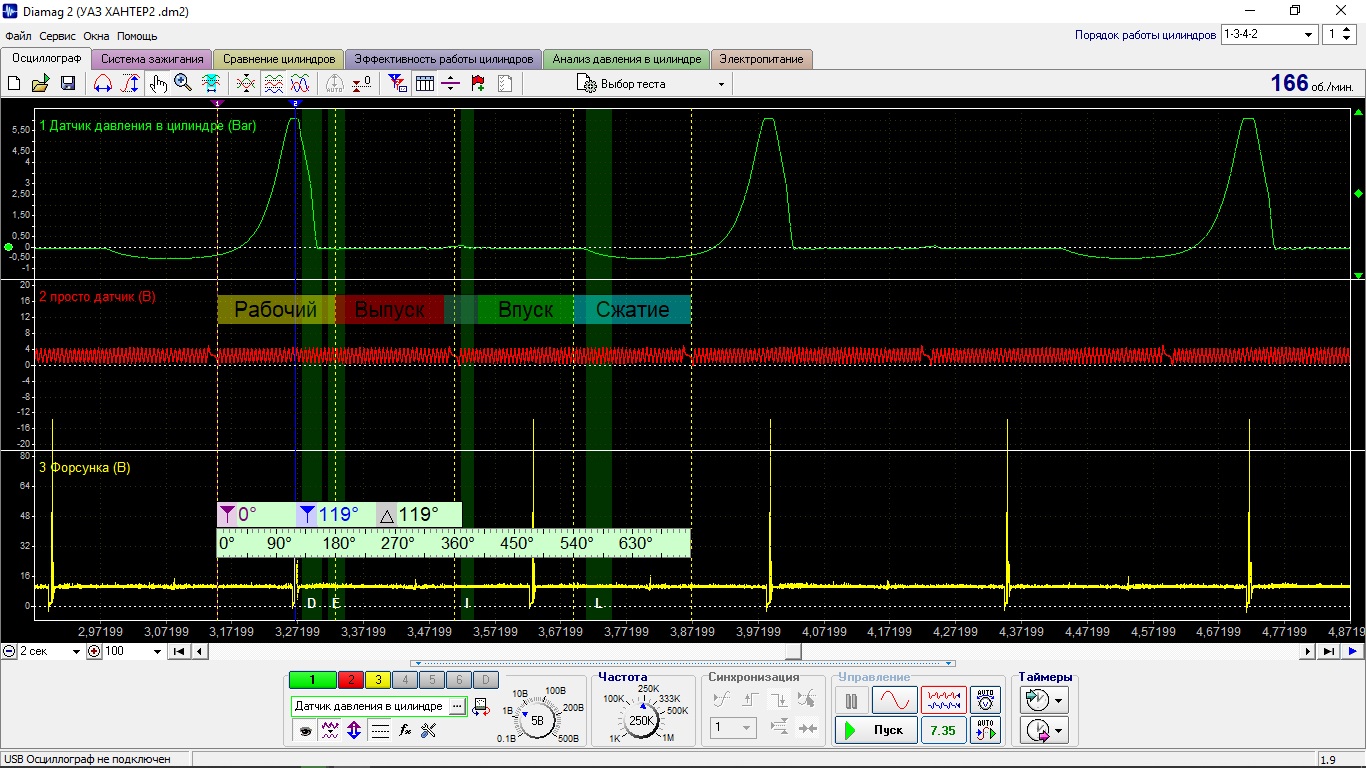Click the multicolor sine waves icon

[x=300, y=84]
